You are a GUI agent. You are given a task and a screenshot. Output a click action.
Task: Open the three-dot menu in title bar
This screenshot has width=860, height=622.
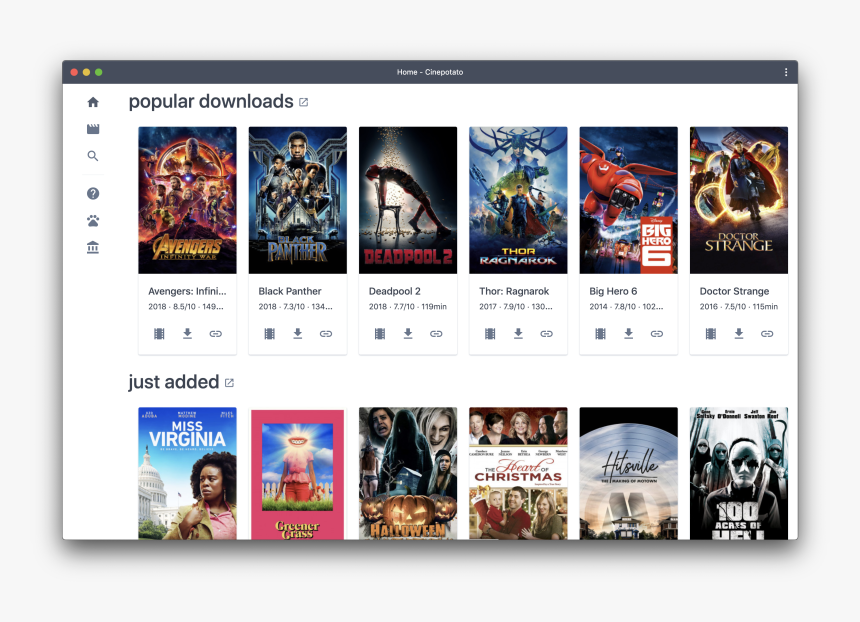pyautogui.click(x=786, y=72)
